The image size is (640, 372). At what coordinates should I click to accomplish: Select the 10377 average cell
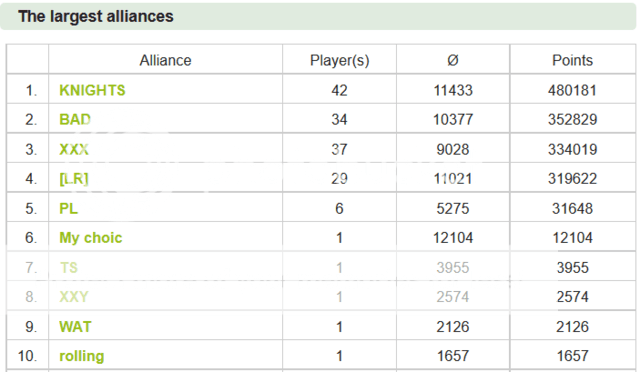click(x=453, y=120)
